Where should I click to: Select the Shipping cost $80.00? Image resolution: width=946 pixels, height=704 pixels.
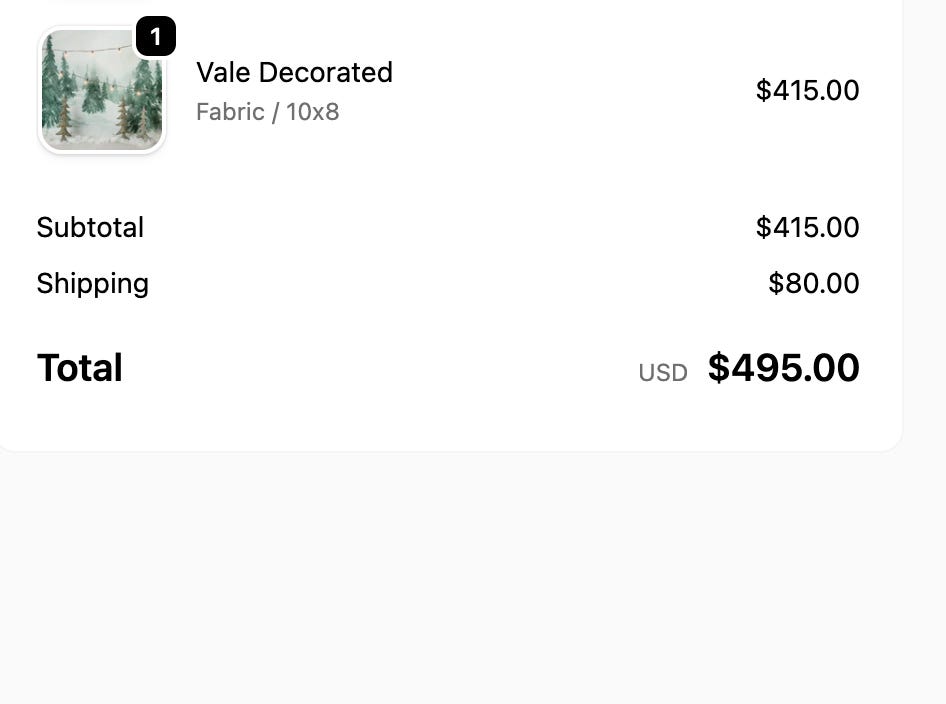pos(813,284)
